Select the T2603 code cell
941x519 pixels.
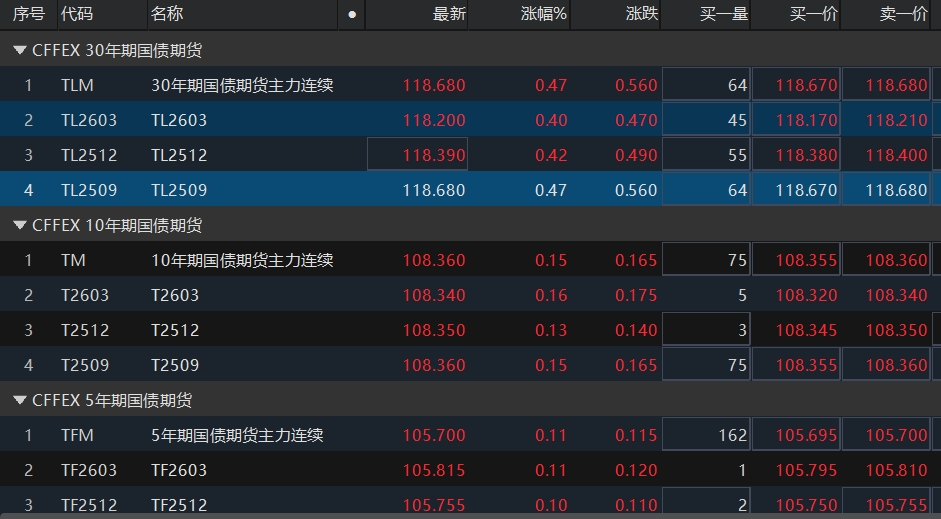coord(85,295)
